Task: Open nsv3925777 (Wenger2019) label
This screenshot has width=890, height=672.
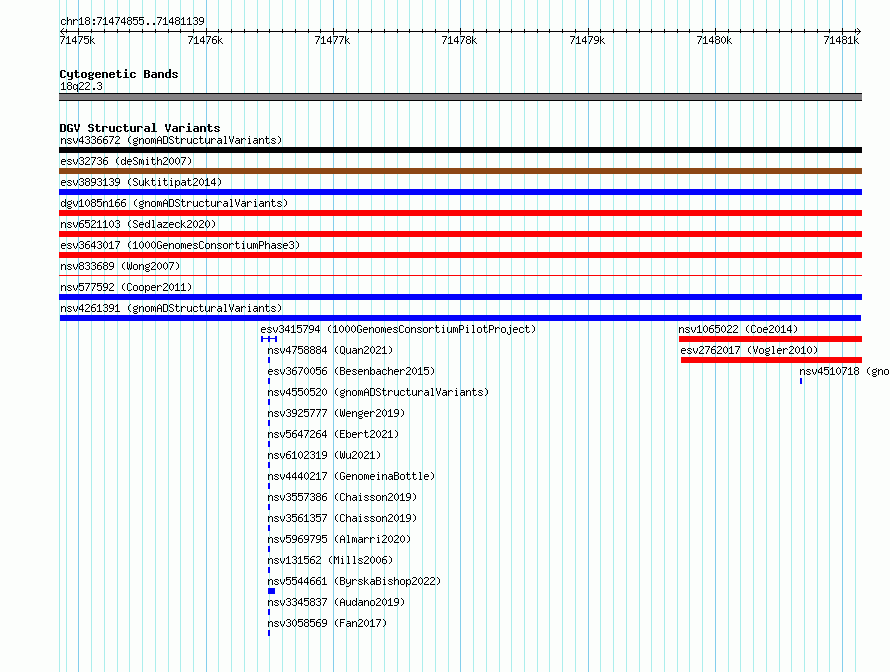Action: point(336,413)
